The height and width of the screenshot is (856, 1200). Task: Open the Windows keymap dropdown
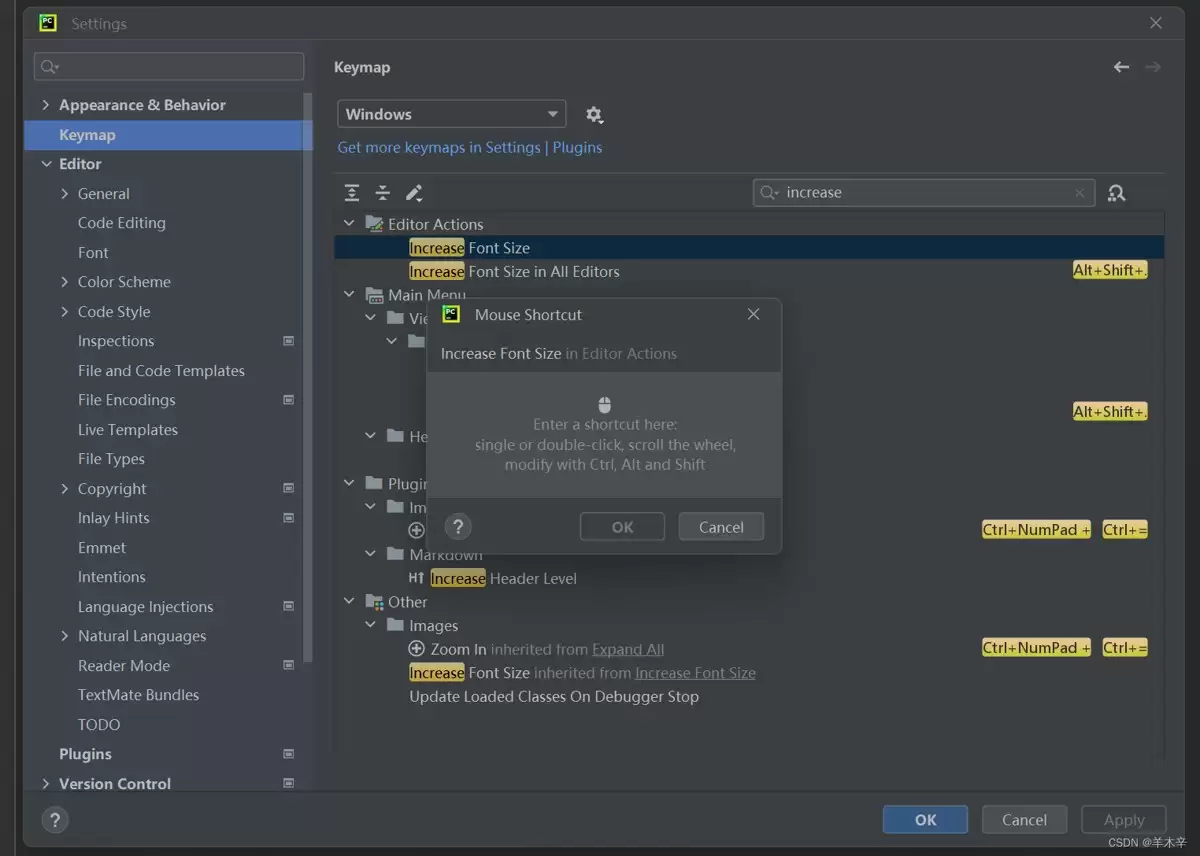tap(452, 114)
